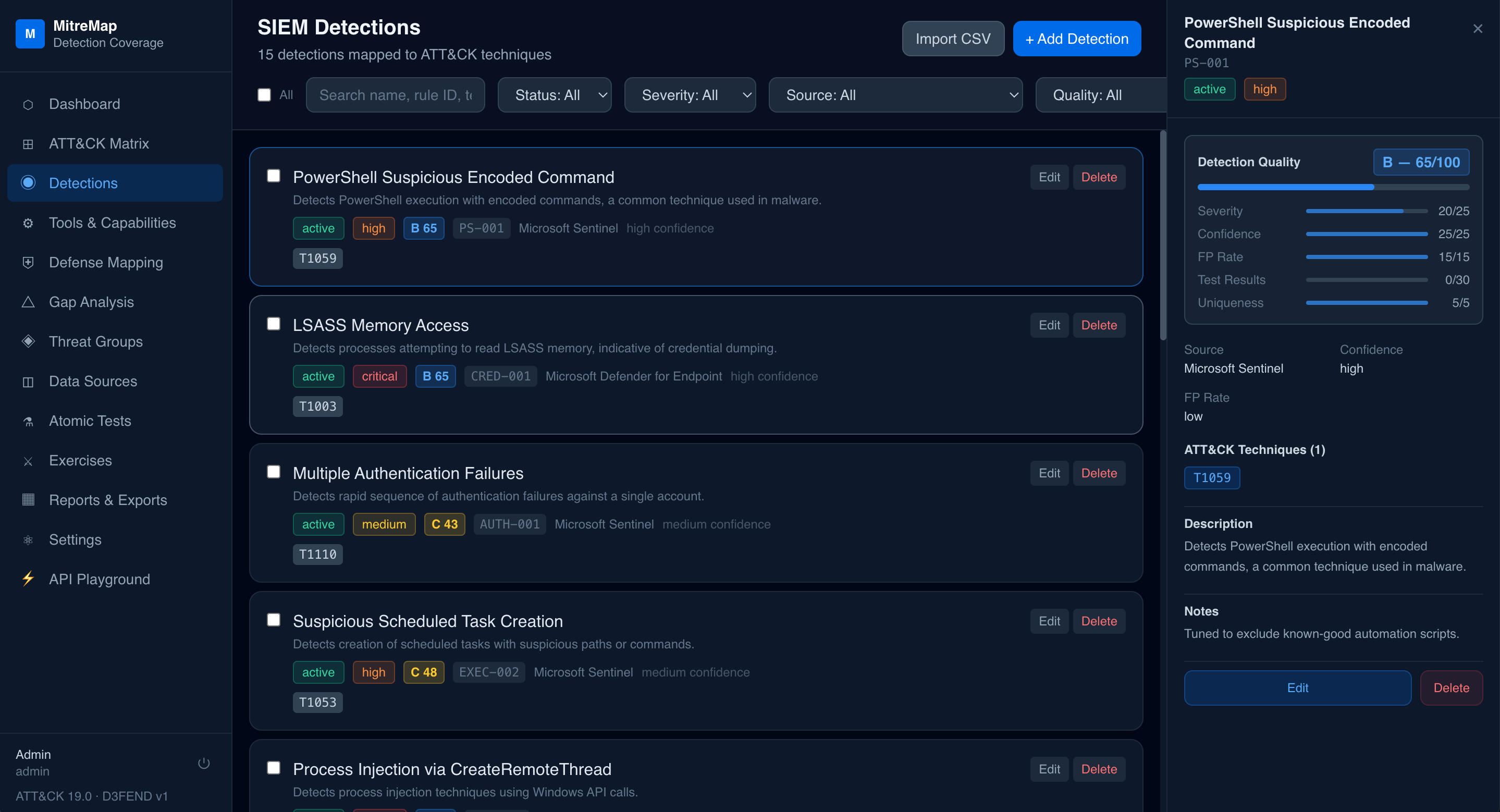Click the Detections target icon

[28, 183]
